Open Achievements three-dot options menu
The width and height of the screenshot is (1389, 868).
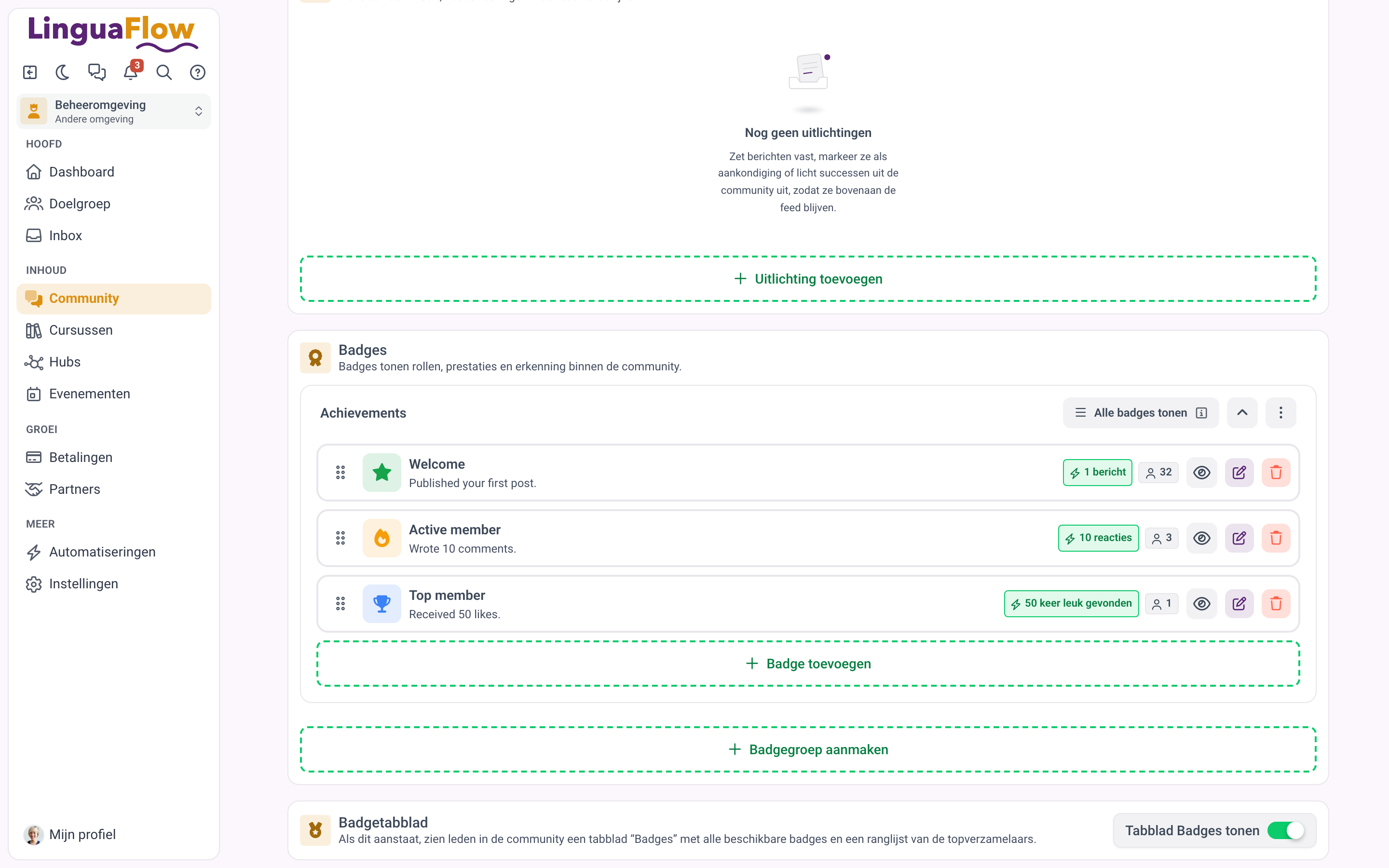coord(1280,413)
